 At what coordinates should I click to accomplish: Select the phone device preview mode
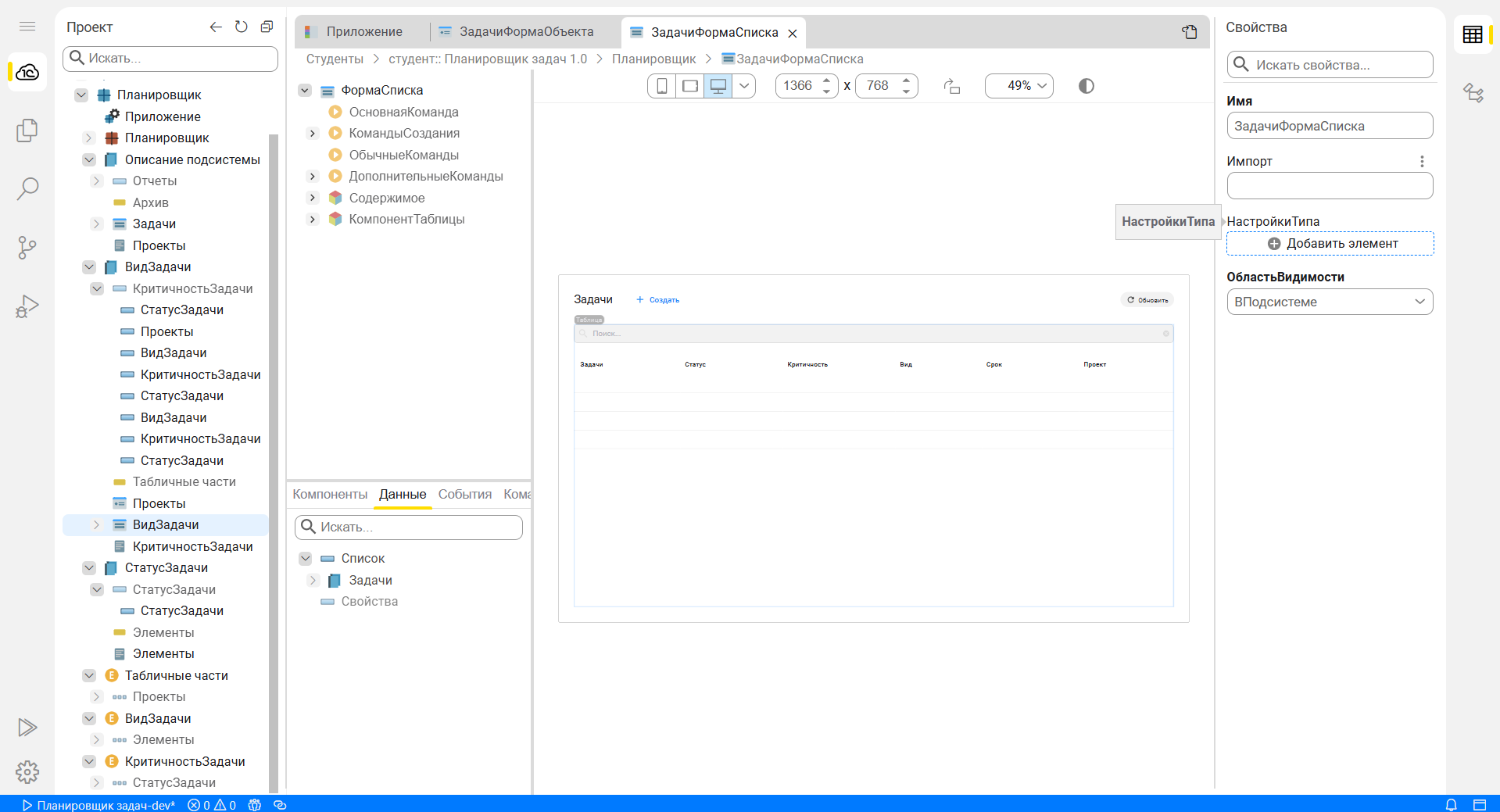(661, 86)
